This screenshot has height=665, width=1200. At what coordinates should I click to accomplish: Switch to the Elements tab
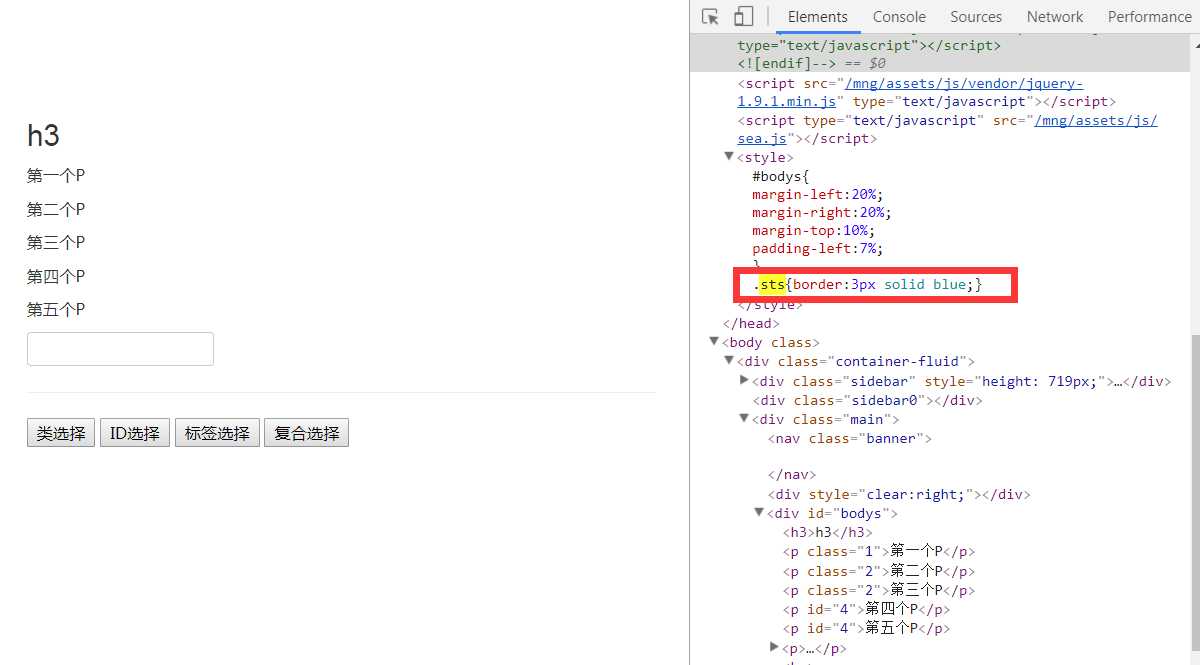coord(818,17)
